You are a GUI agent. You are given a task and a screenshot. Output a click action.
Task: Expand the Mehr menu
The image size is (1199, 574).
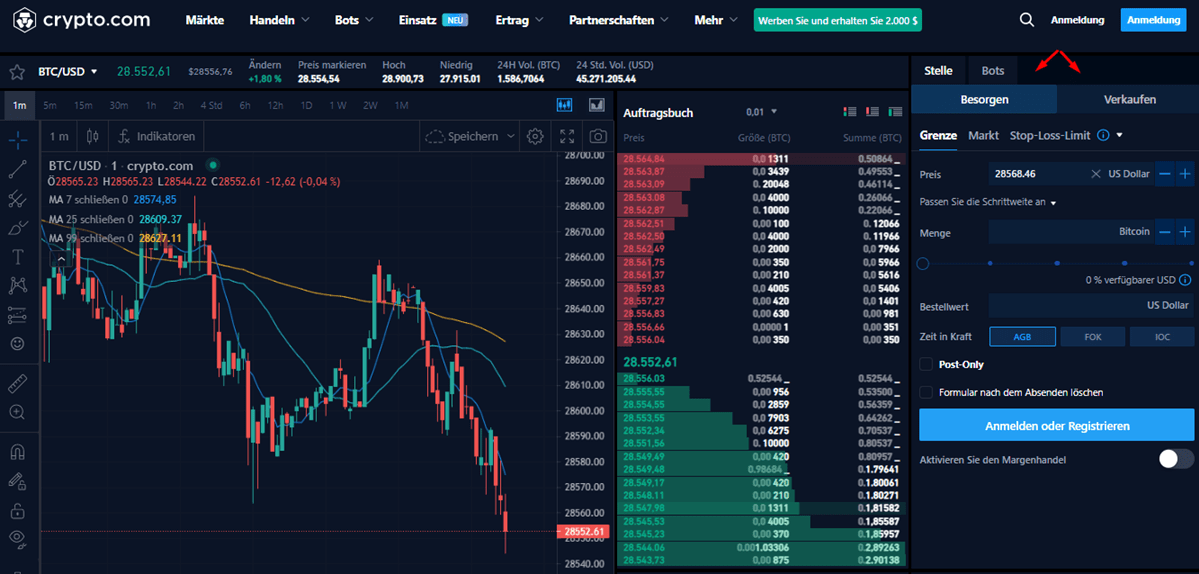coord(716,20)
